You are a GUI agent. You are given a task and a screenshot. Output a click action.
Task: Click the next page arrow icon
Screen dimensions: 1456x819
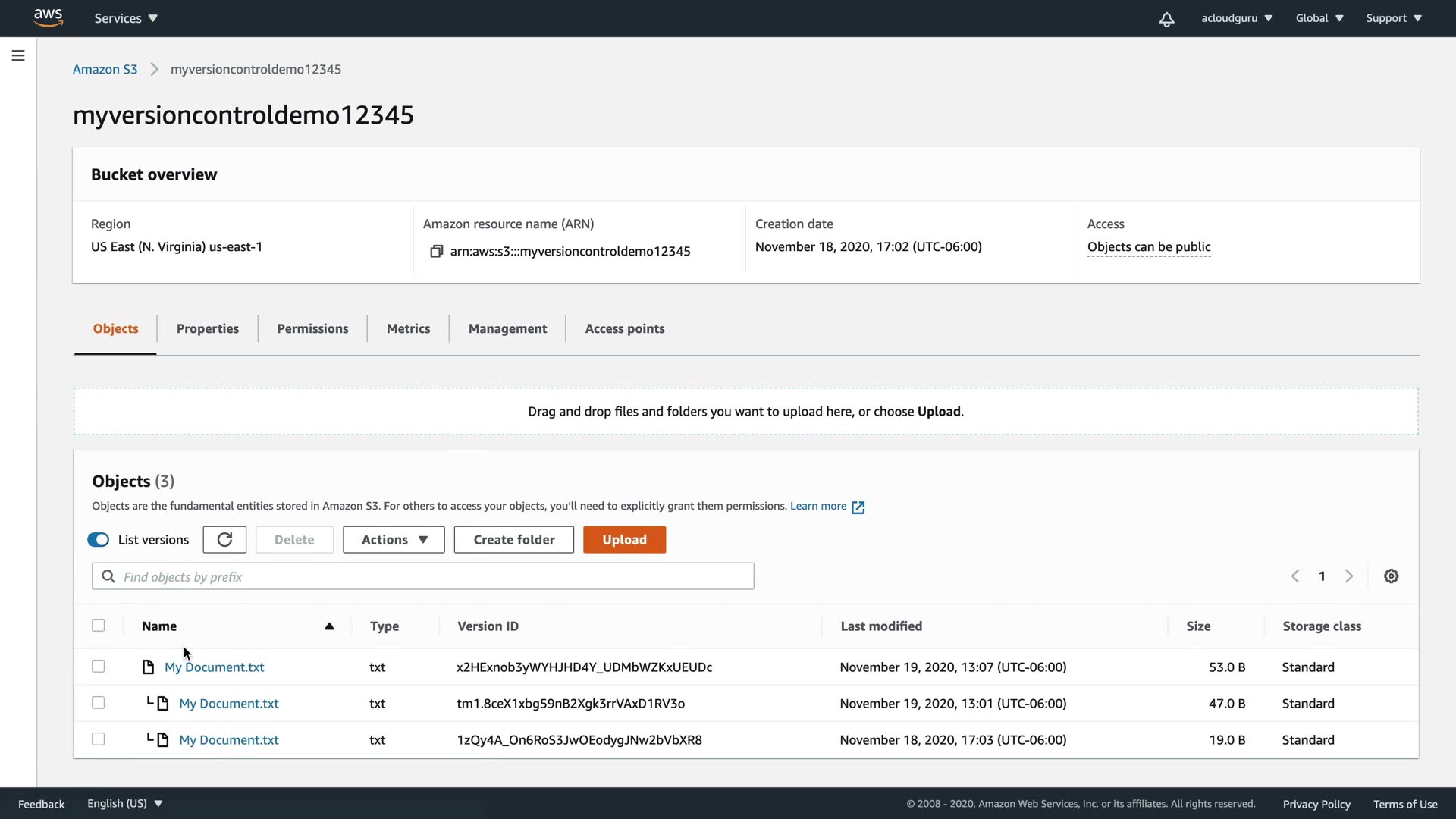pos(1349,576)
